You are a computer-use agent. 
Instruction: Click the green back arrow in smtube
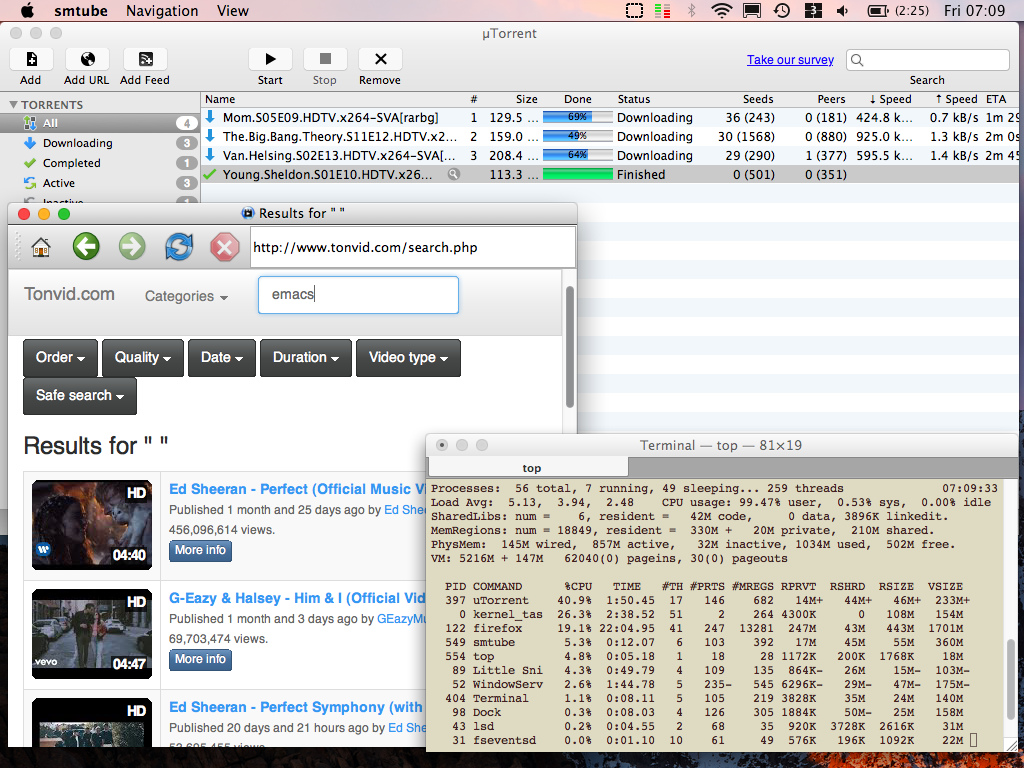pos(86,246)
